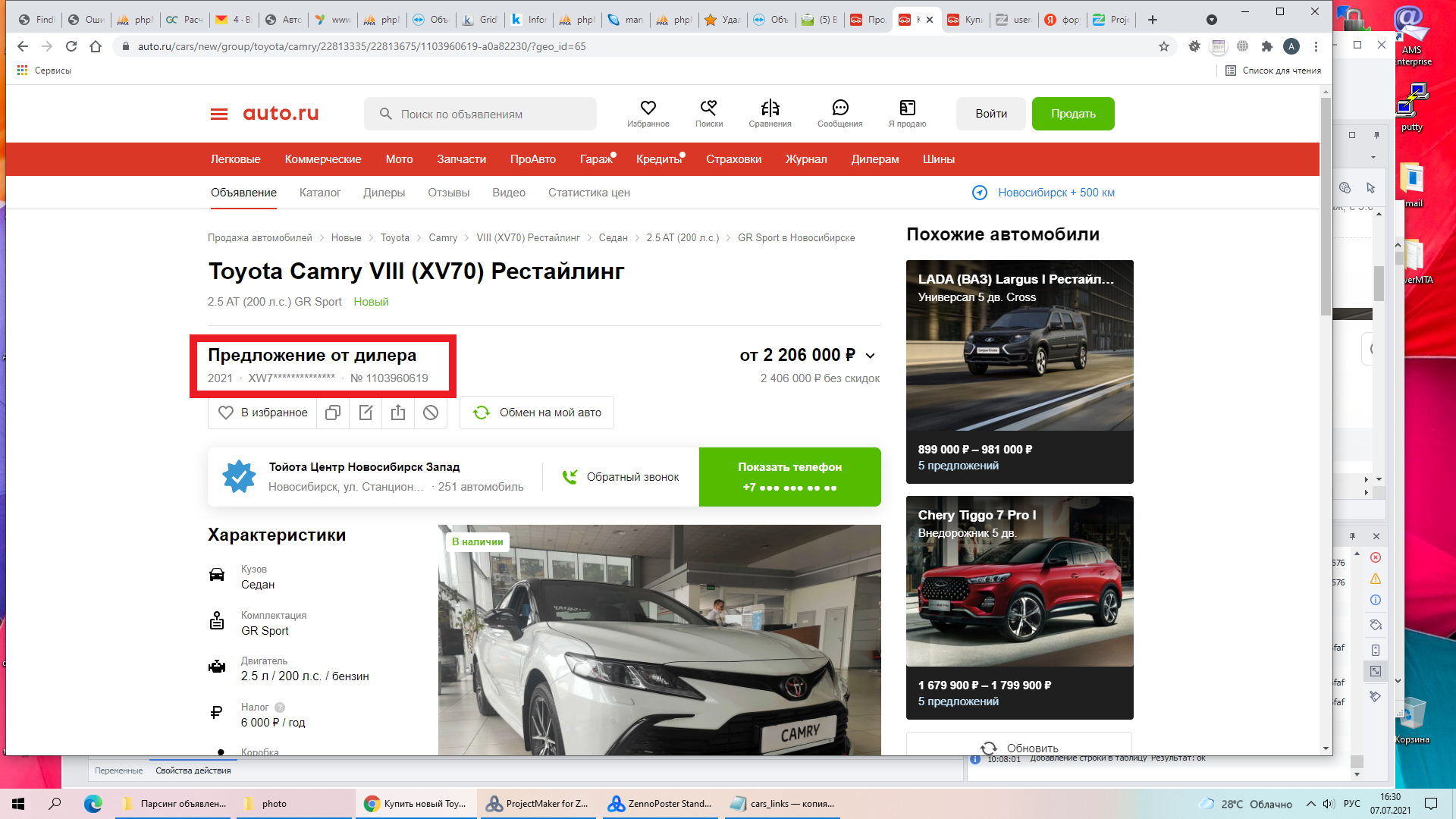This screenshot has height=819, width=1456.
Task: Open the Сравнения comparison icon
Action: coord(770,108)
